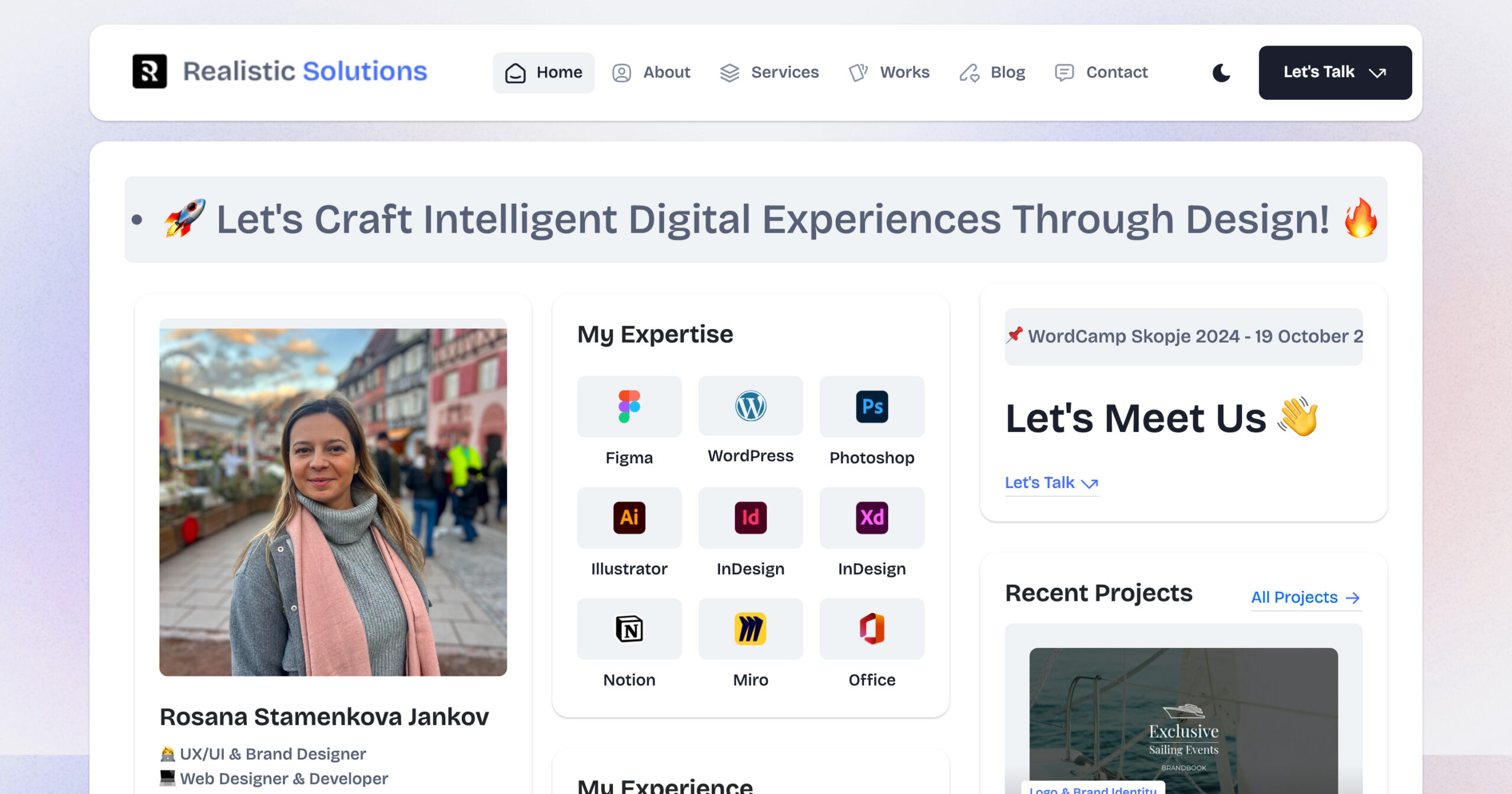Select the Photoshop Ps icon
Screen dimensions: 1512x794
coord(872,406)
